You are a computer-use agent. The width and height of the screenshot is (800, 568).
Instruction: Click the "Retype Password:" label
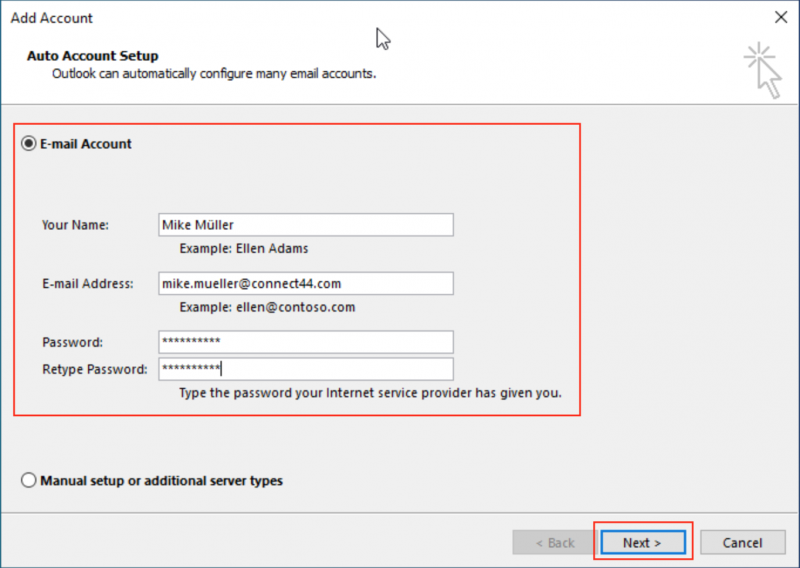point(95,369)
